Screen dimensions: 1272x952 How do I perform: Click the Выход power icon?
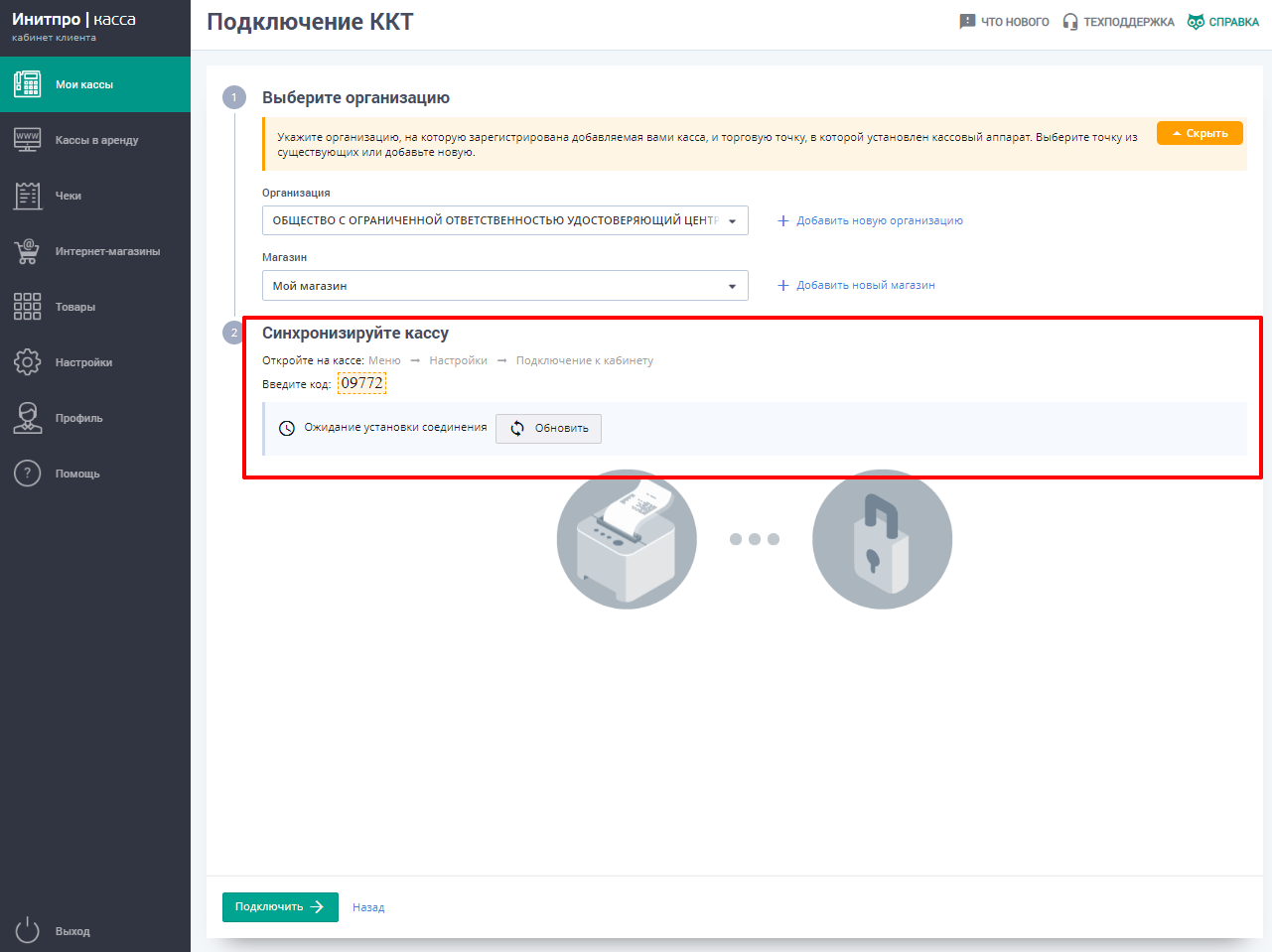[x=28, y=930]
